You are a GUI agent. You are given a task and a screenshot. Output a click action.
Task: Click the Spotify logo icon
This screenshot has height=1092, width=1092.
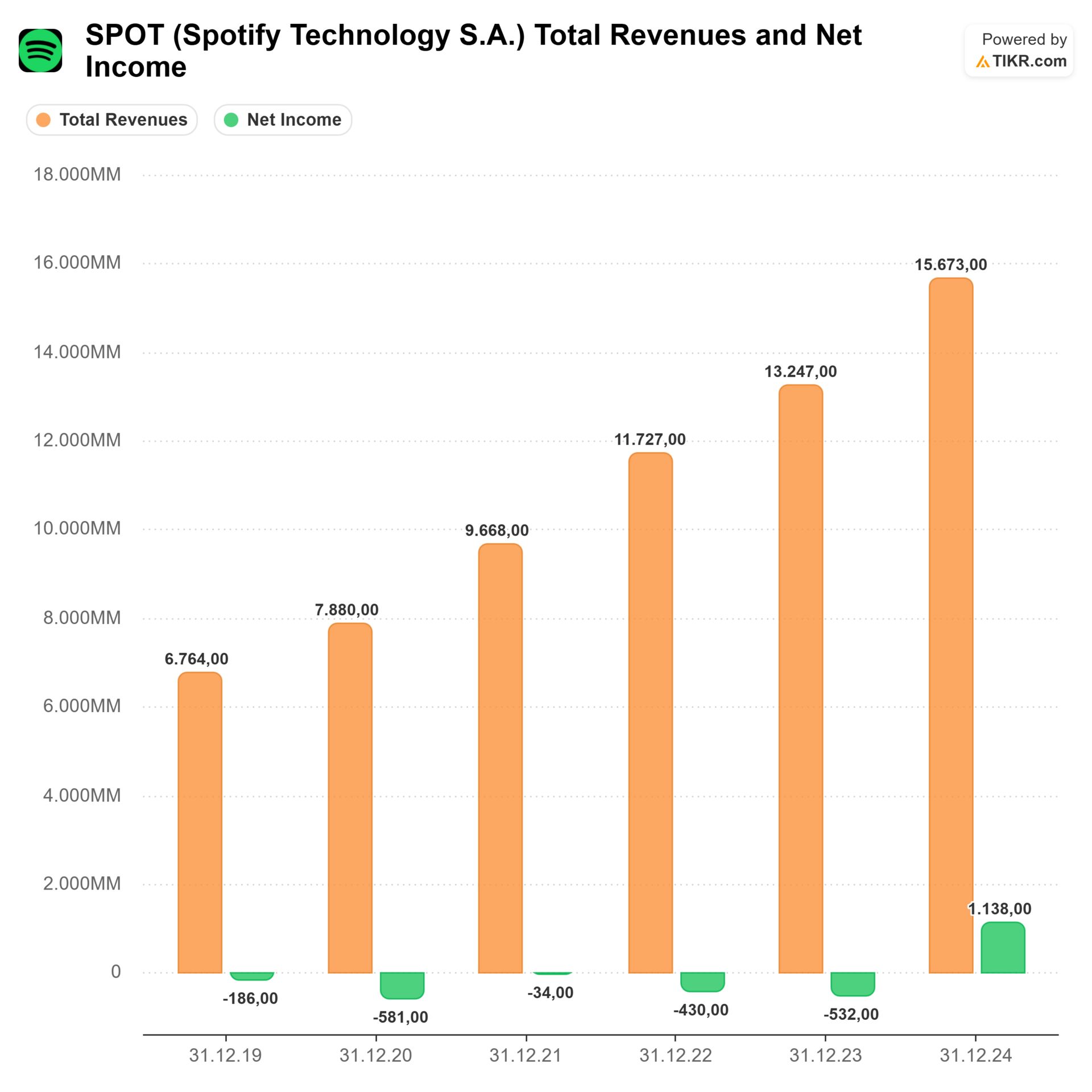pyautogui.click(x=40, y=51)
